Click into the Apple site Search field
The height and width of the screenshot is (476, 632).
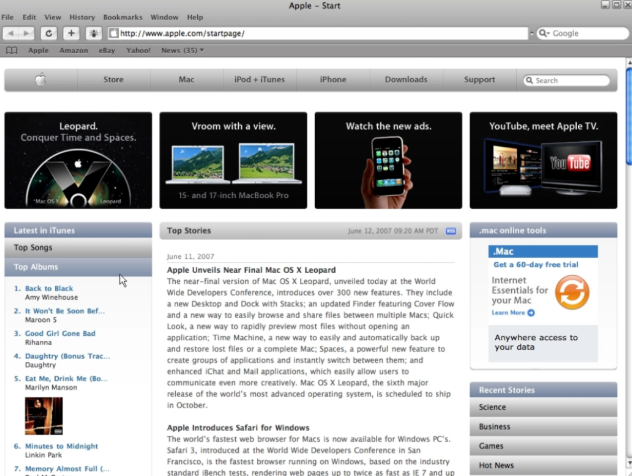566,80
